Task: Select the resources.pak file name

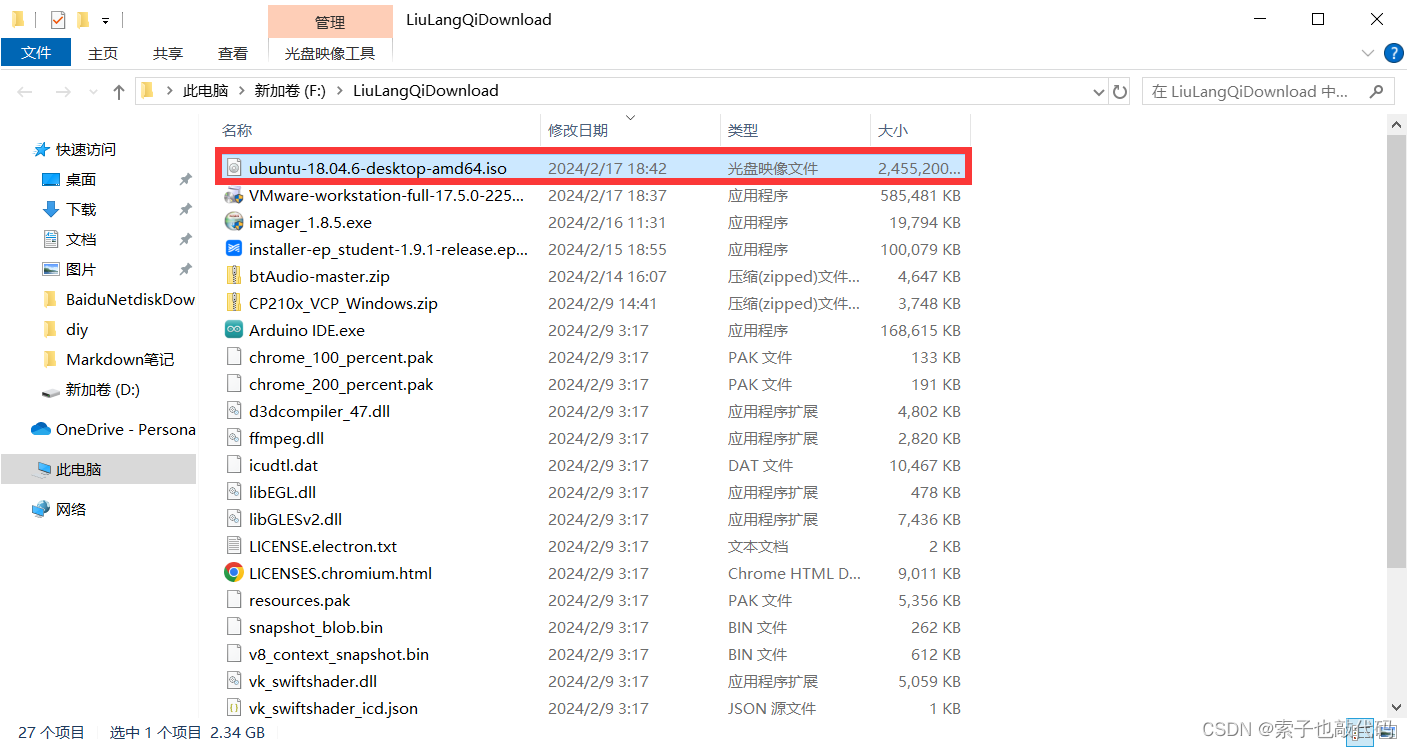Action: [x=299, y=600]
